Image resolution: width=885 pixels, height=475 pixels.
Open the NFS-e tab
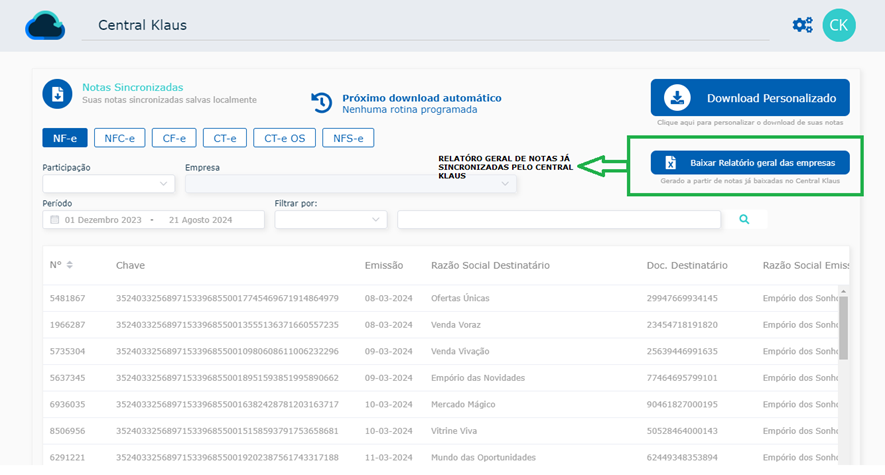pyautogui.click(x=348, y=138)
